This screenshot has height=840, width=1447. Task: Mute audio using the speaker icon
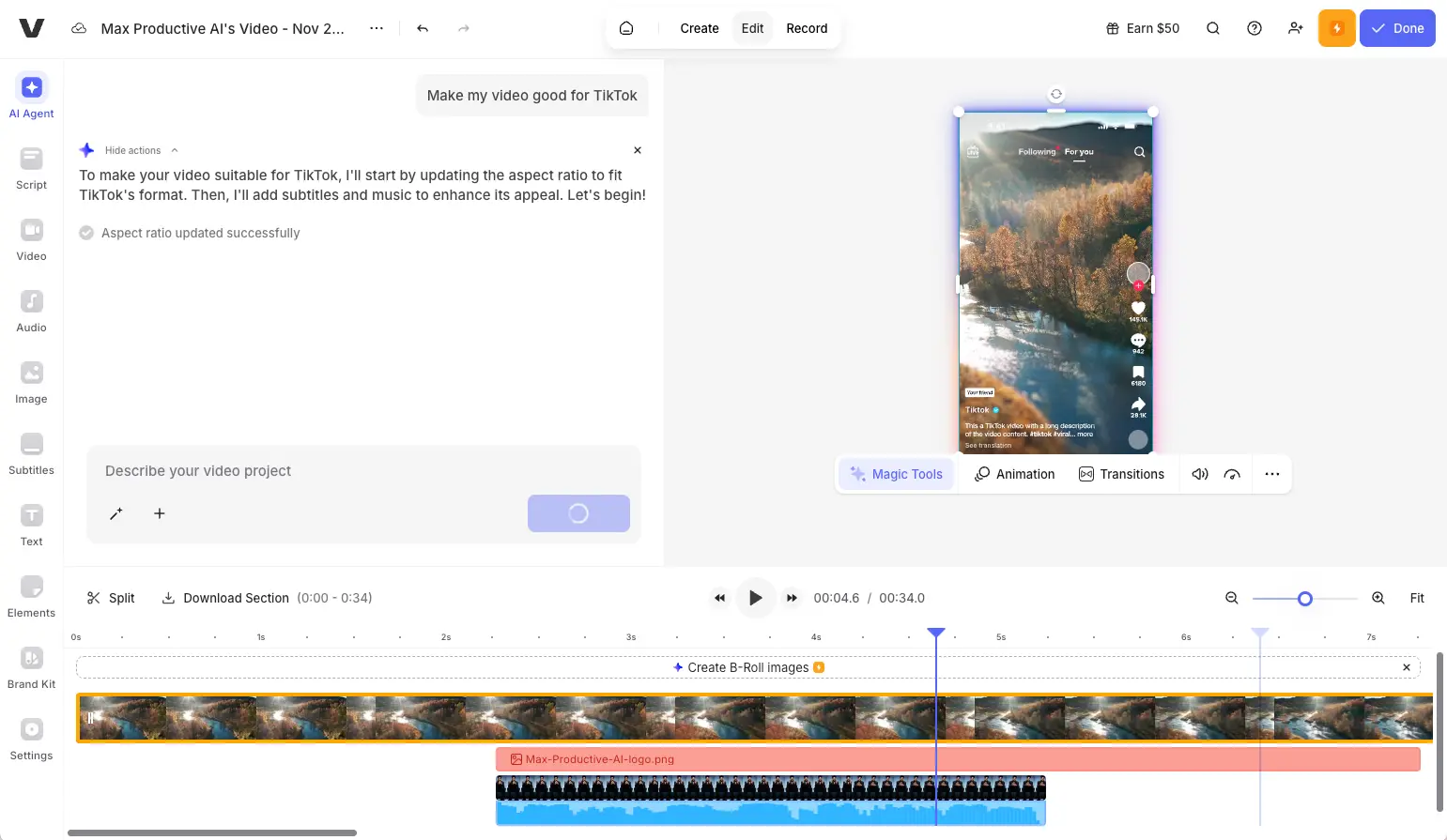tap(1199, 474)
